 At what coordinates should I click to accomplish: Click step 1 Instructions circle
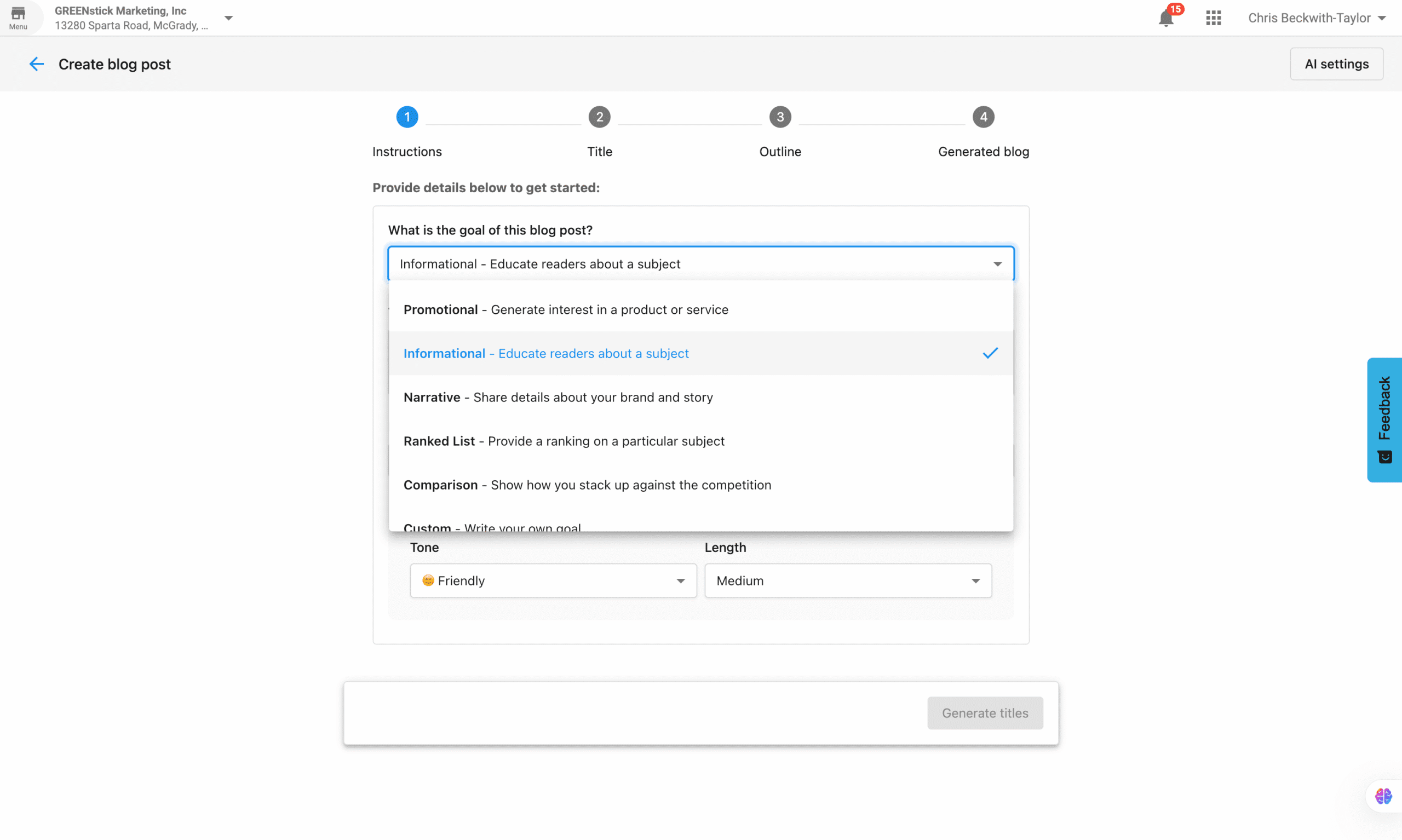point(407,117)
